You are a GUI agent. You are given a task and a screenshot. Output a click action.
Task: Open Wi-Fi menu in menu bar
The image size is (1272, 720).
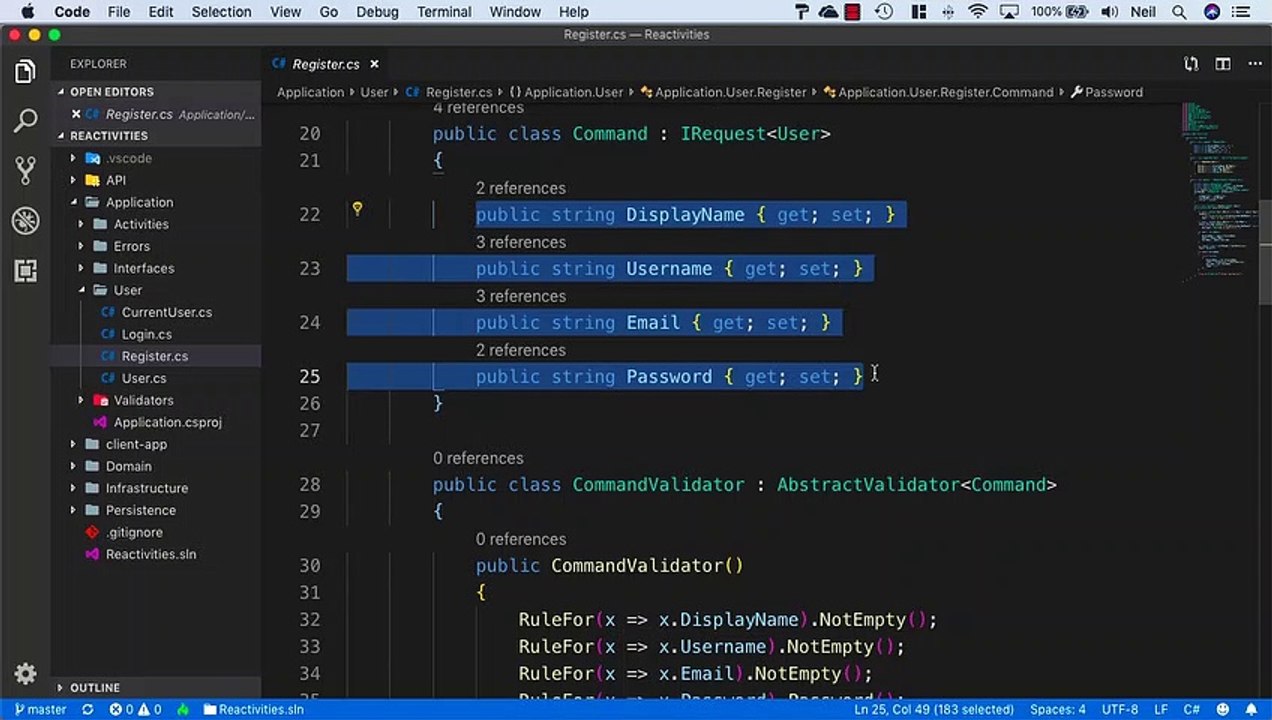[x=978, y=12]
